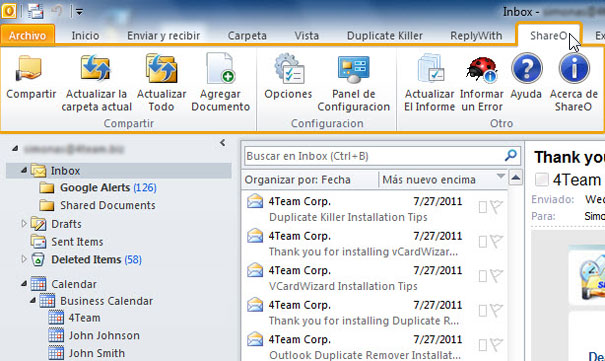Flag the Duplicate Killer Installation Tips email
605x361 pixels.
point(497,207)
